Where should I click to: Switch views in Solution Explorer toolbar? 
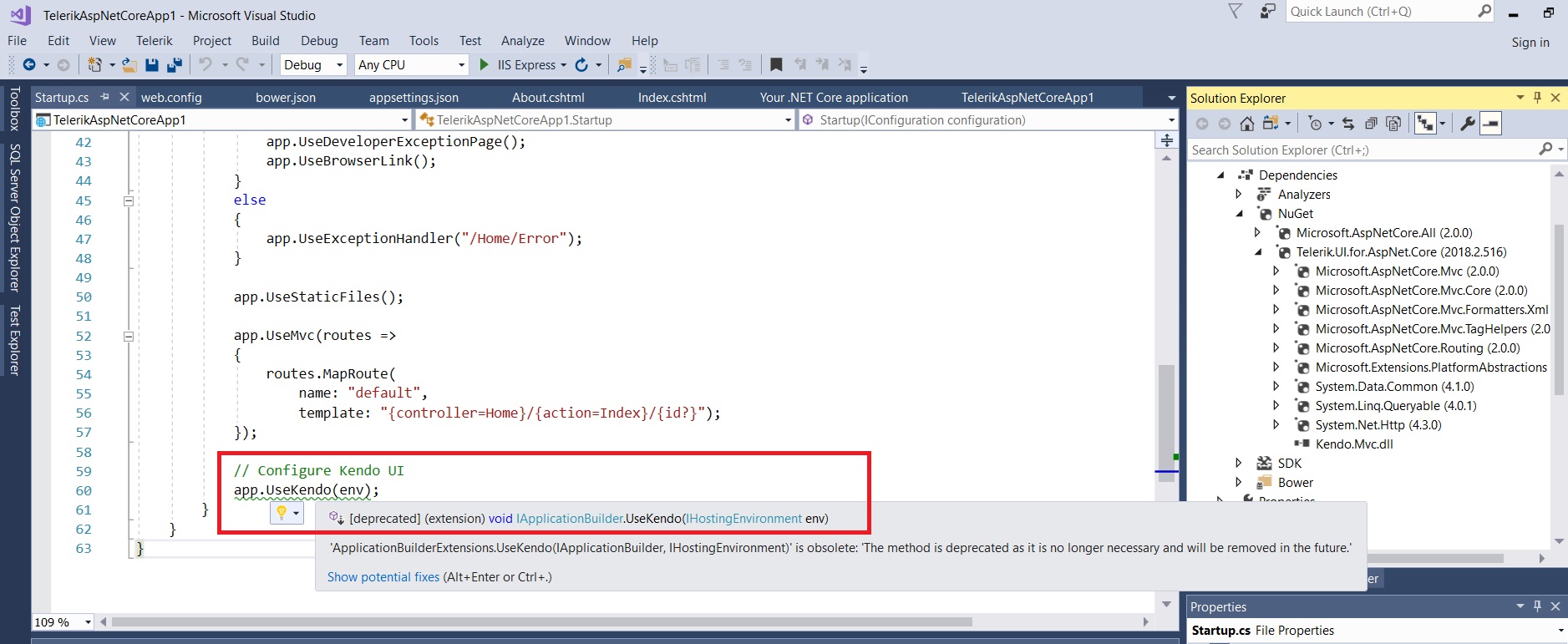click(x=1271, y=124)
